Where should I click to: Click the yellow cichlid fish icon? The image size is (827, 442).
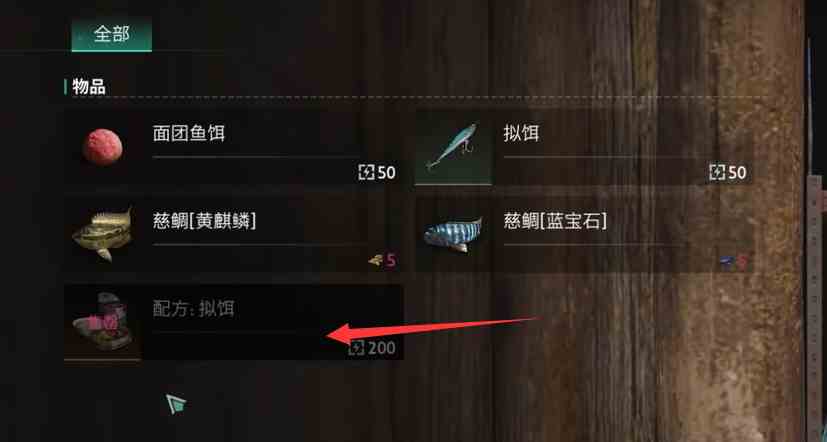[102, 234]
